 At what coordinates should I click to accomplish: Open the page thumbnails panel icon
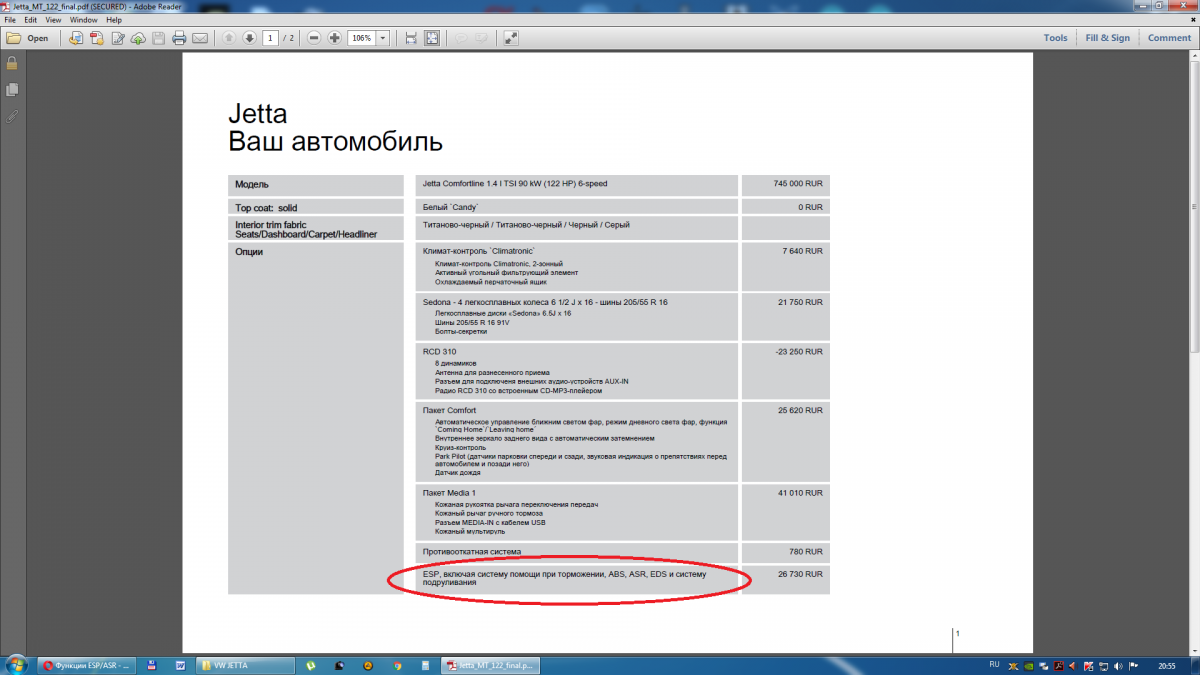(12, 90)
